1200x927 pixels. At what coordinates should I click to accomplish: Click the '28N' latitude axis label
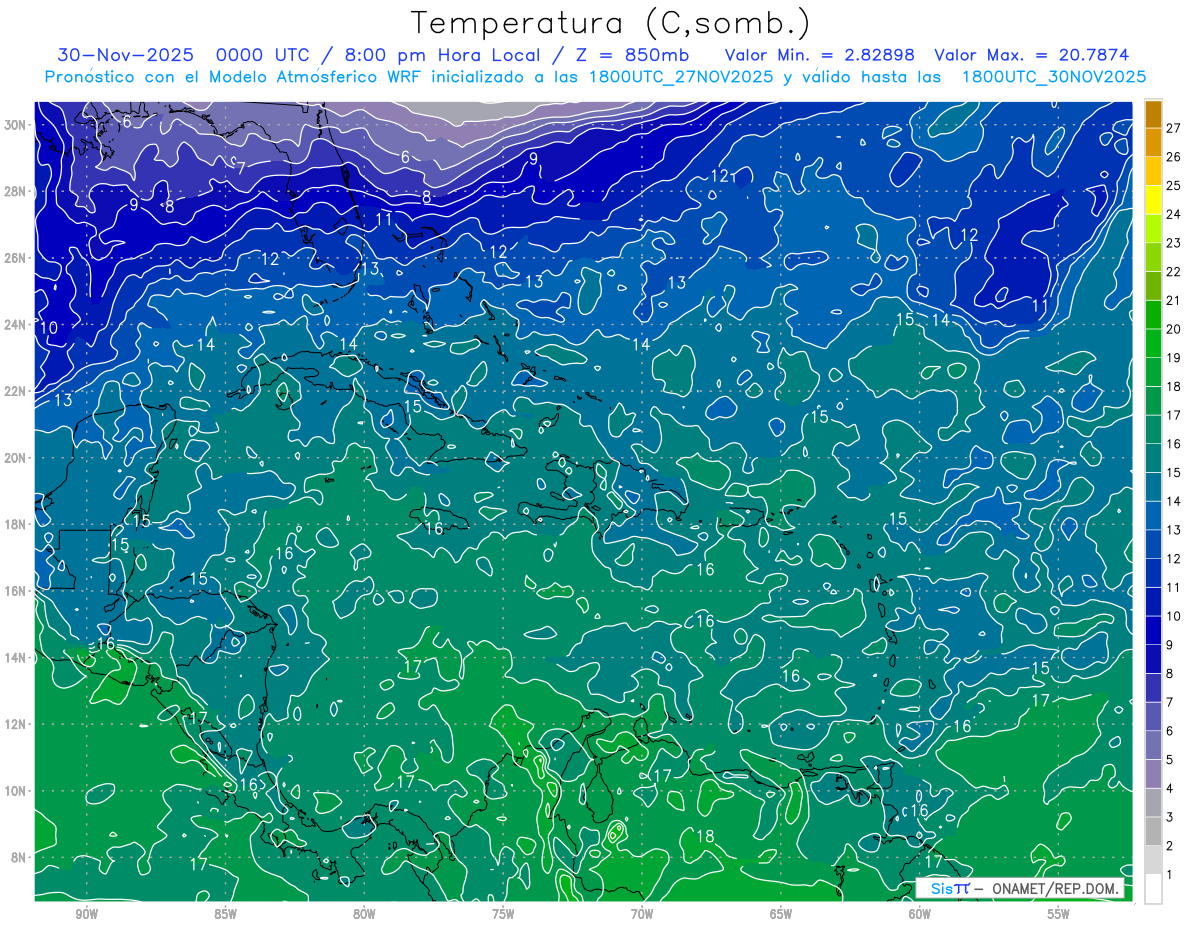tap(15, 191)
